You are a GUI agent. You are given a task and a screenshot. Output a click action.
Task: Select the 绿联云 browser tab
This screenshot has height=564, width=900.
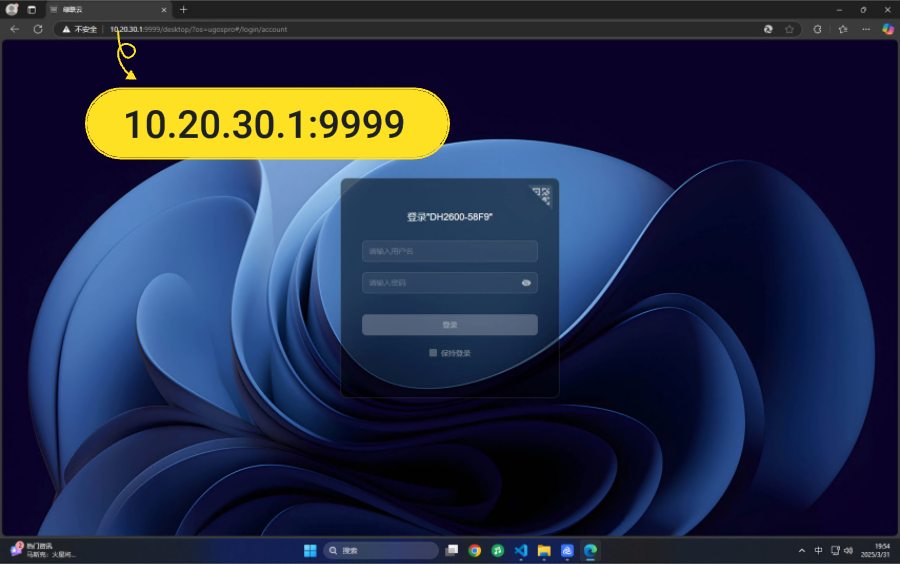coord(108,10)
